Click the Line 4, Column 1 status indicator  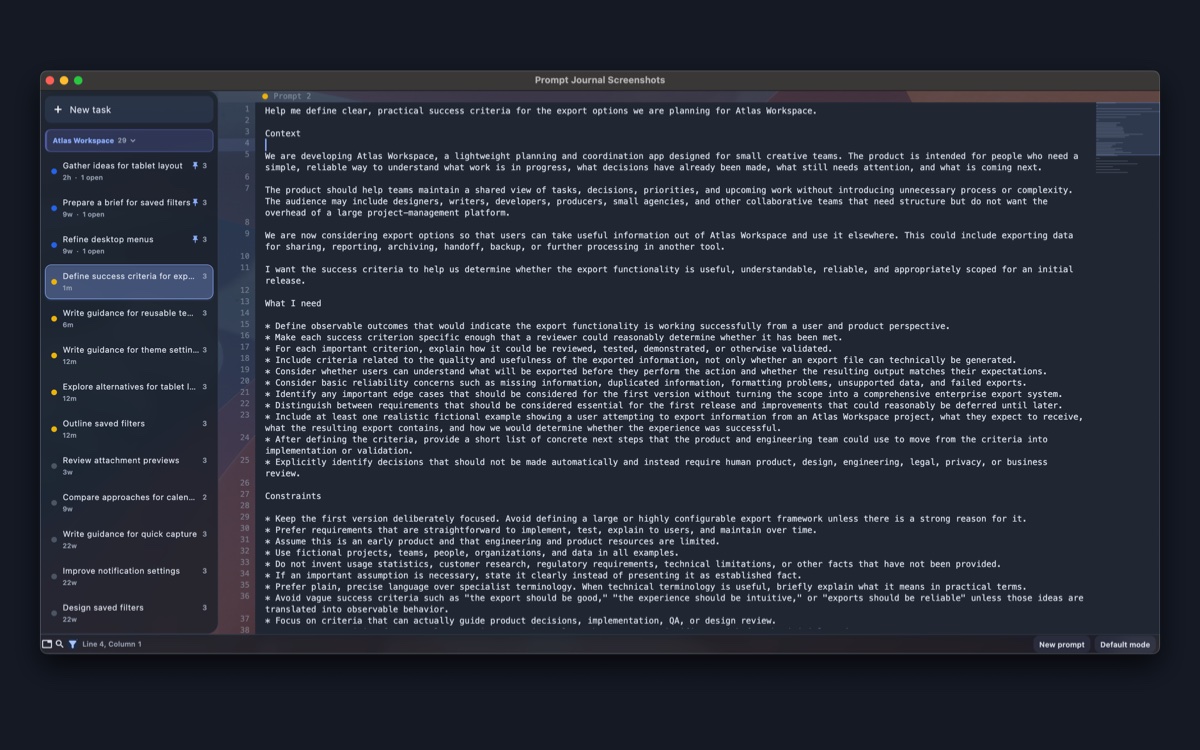point(112,644)
